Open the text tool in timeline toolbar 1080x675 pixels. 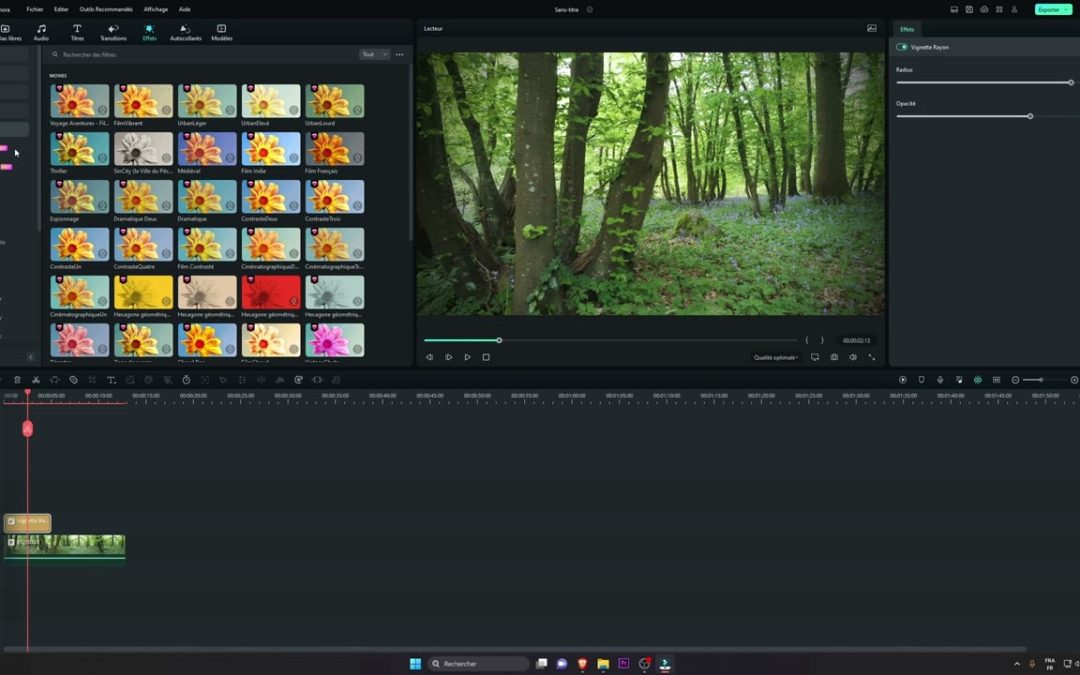(111, 380)
